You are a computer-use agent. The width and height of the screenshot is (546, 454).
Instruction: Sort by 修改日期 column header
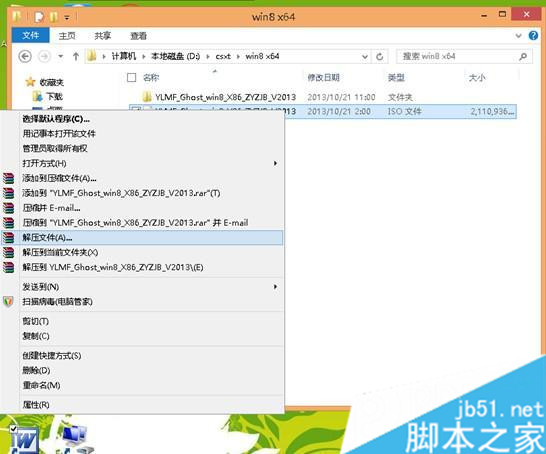(x=323, y=77)
